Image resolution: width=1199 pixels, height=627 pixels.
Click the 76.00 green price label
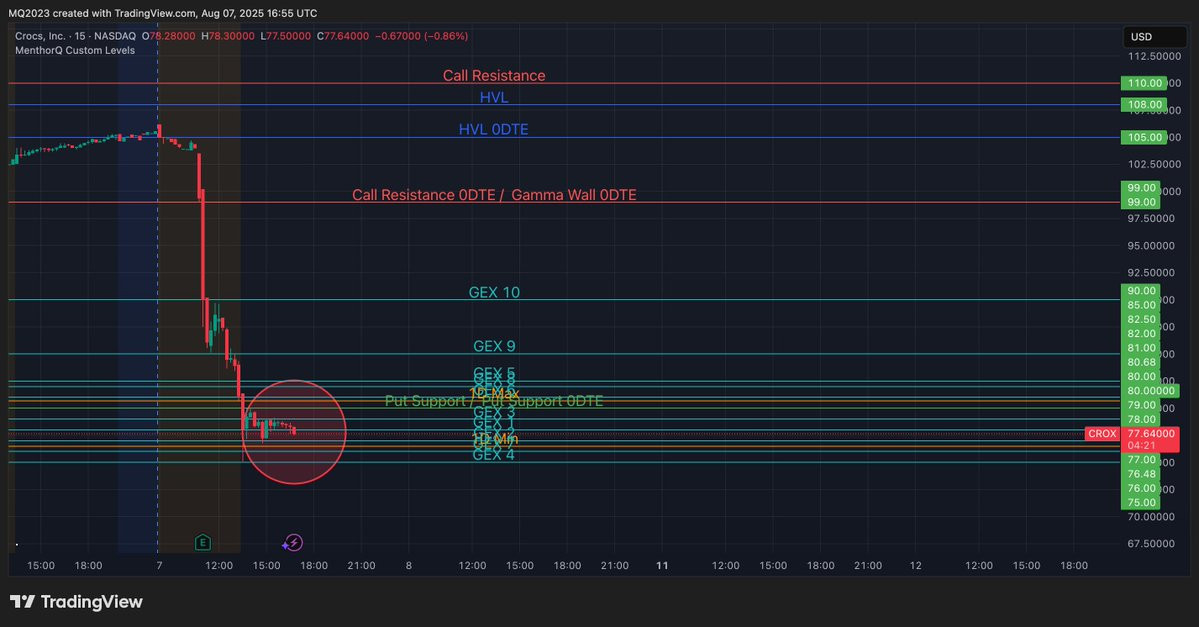click(1141, 489)
